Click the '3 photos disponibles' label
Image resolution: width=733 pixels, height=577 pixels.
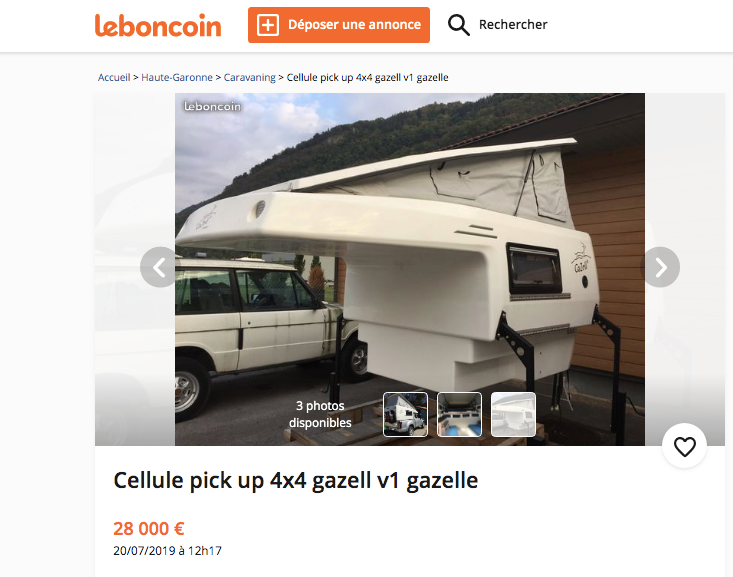pyautogui.click(x=320, y=414)
